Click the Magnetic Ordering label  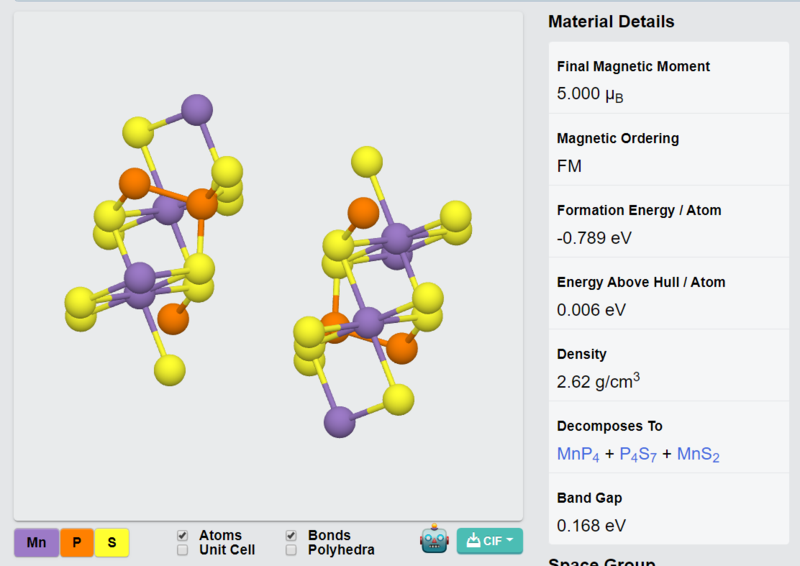point(617,138)
